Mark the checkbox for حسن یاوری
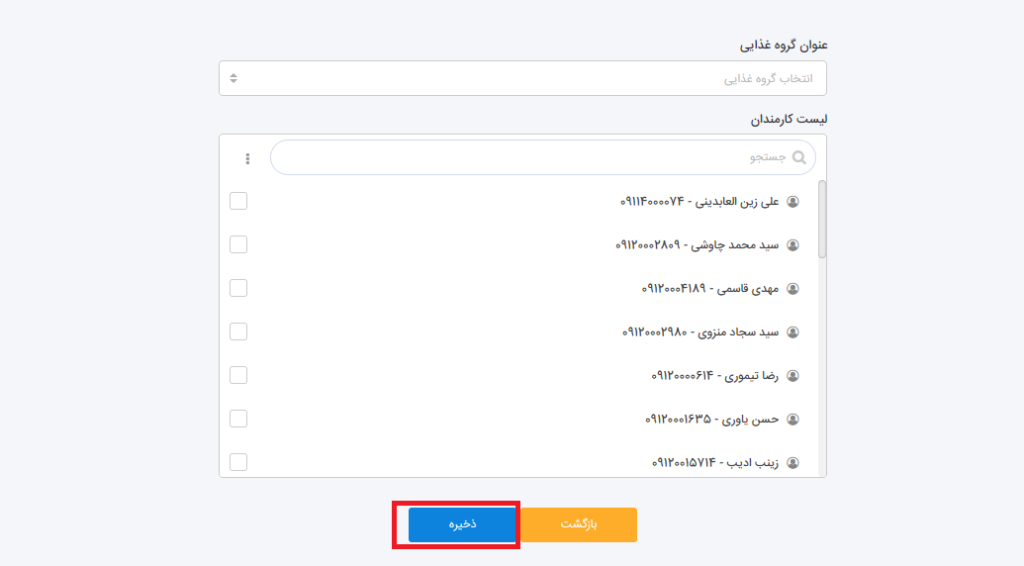1024x566 pixels. pos(239,419)
